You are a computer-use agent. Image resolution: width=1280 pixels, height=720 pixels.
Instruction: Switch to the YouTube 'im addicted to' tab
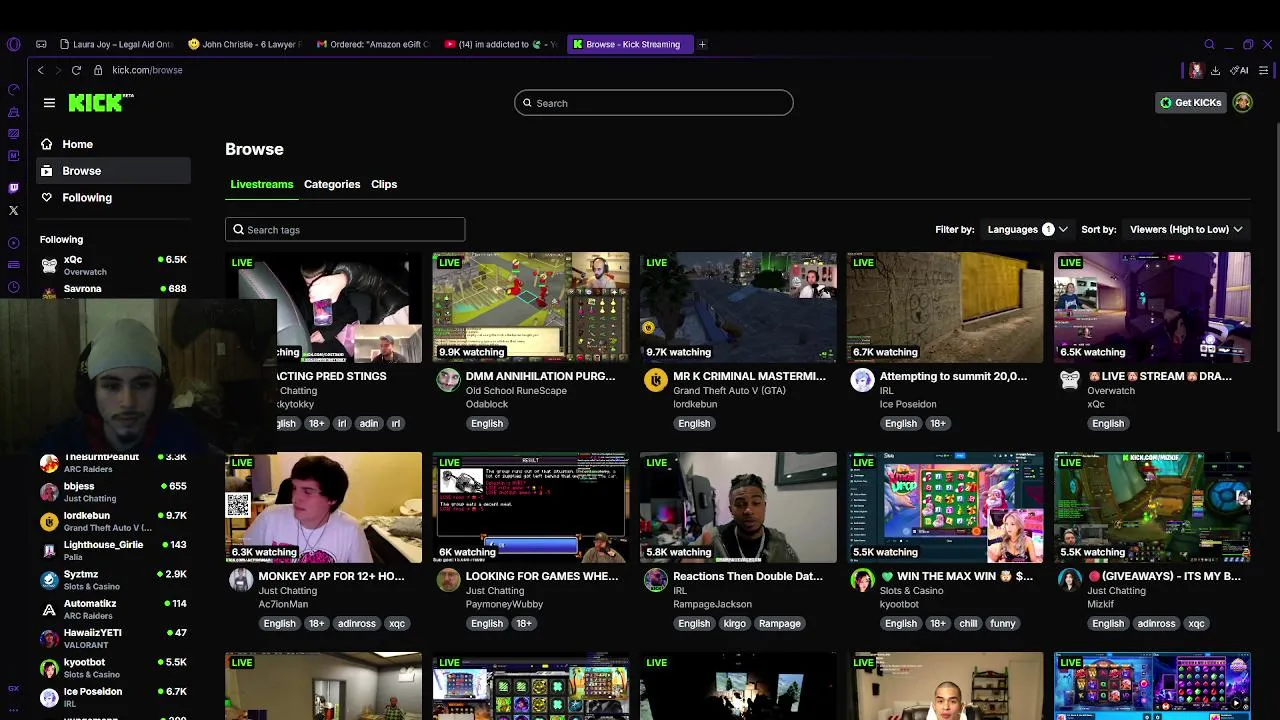click(501, 44)
